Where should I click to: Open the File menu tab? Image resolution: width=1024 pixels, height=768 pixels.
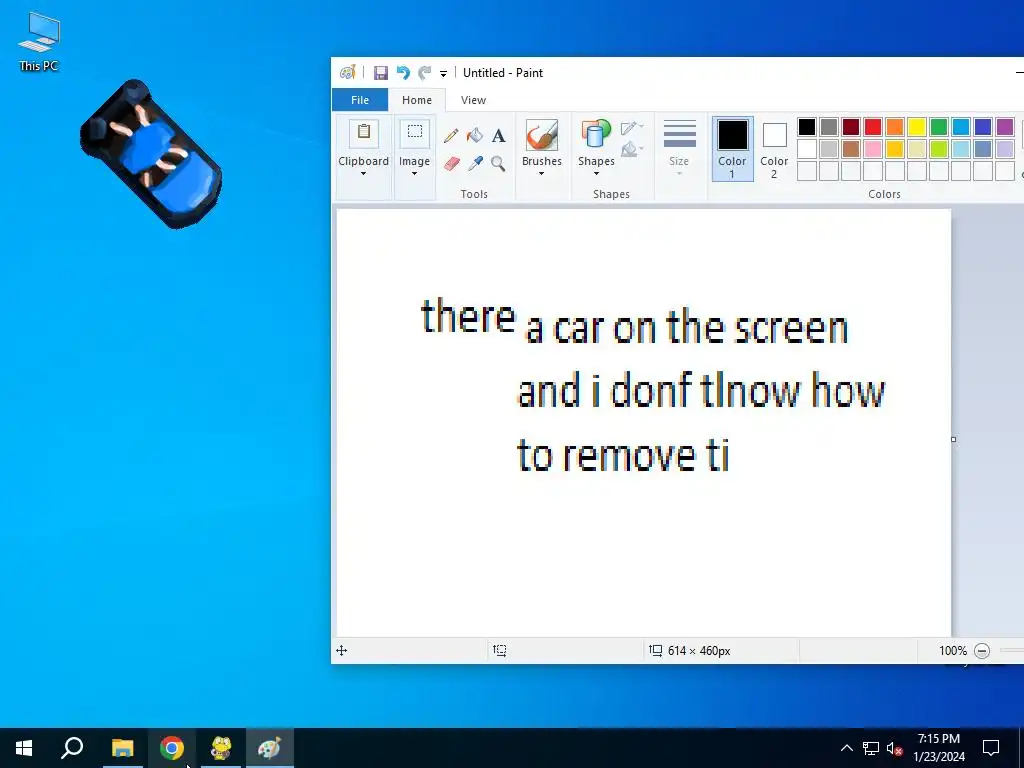click(360, 100)
